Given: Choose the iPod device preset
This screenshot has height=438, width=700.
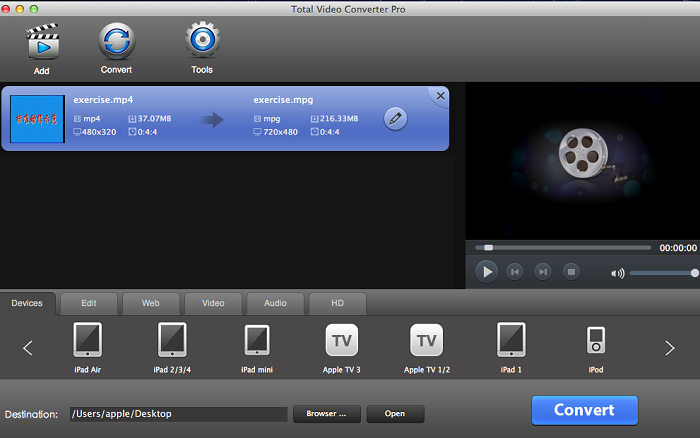Looking at the screenshot, I should pyautogui.click(x=596, y=340).
